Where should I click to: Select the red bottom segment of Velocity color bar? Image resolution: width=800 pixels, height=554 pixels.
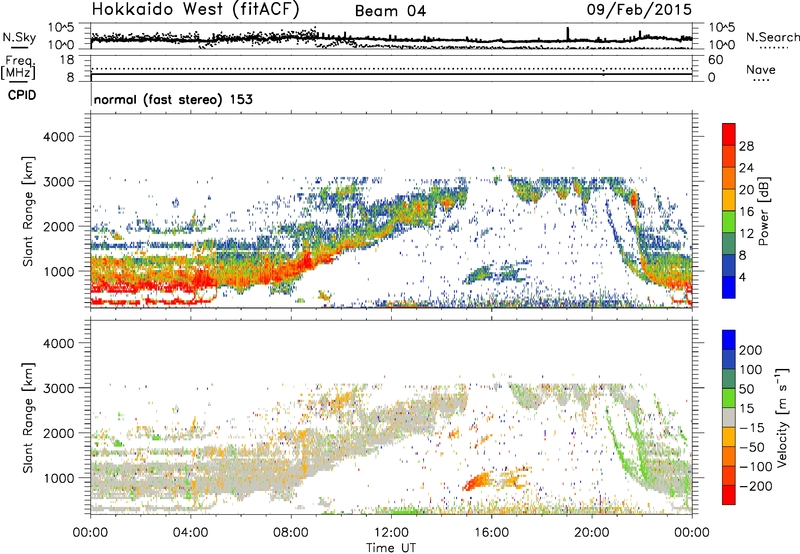729,495
